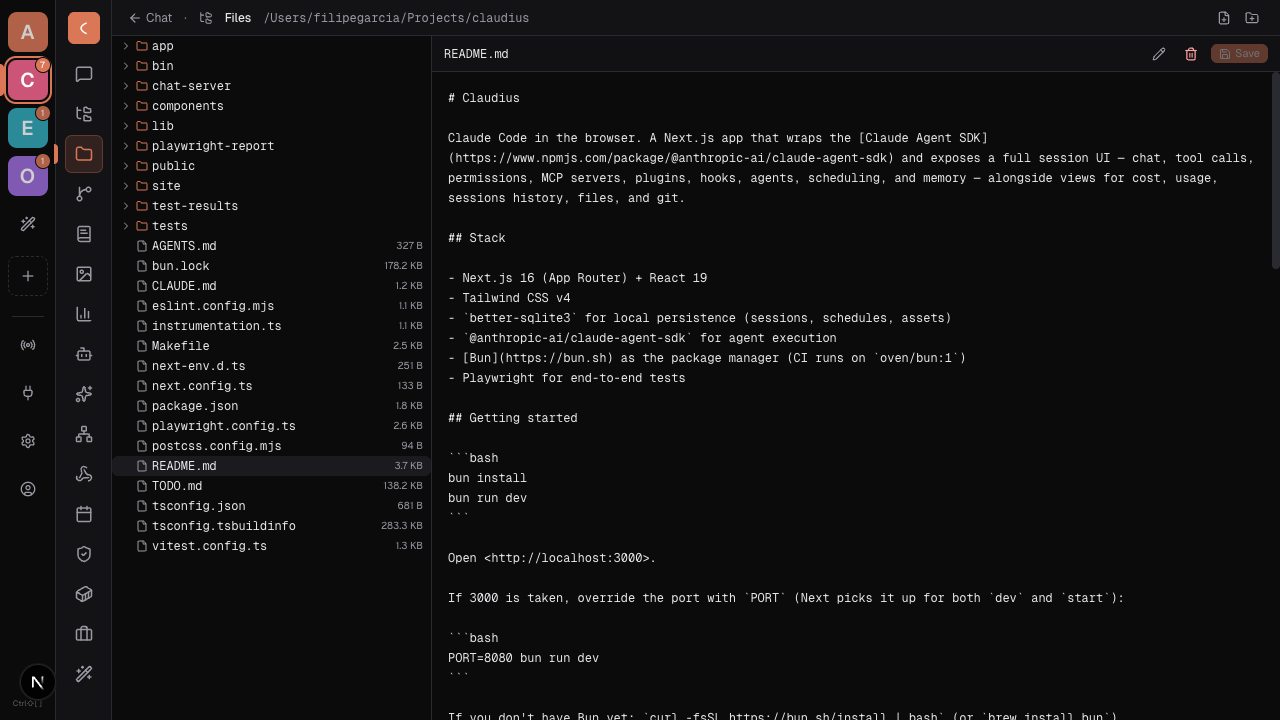Expand the components folder
The image size is (1280, 720).
tap(272, 106)
